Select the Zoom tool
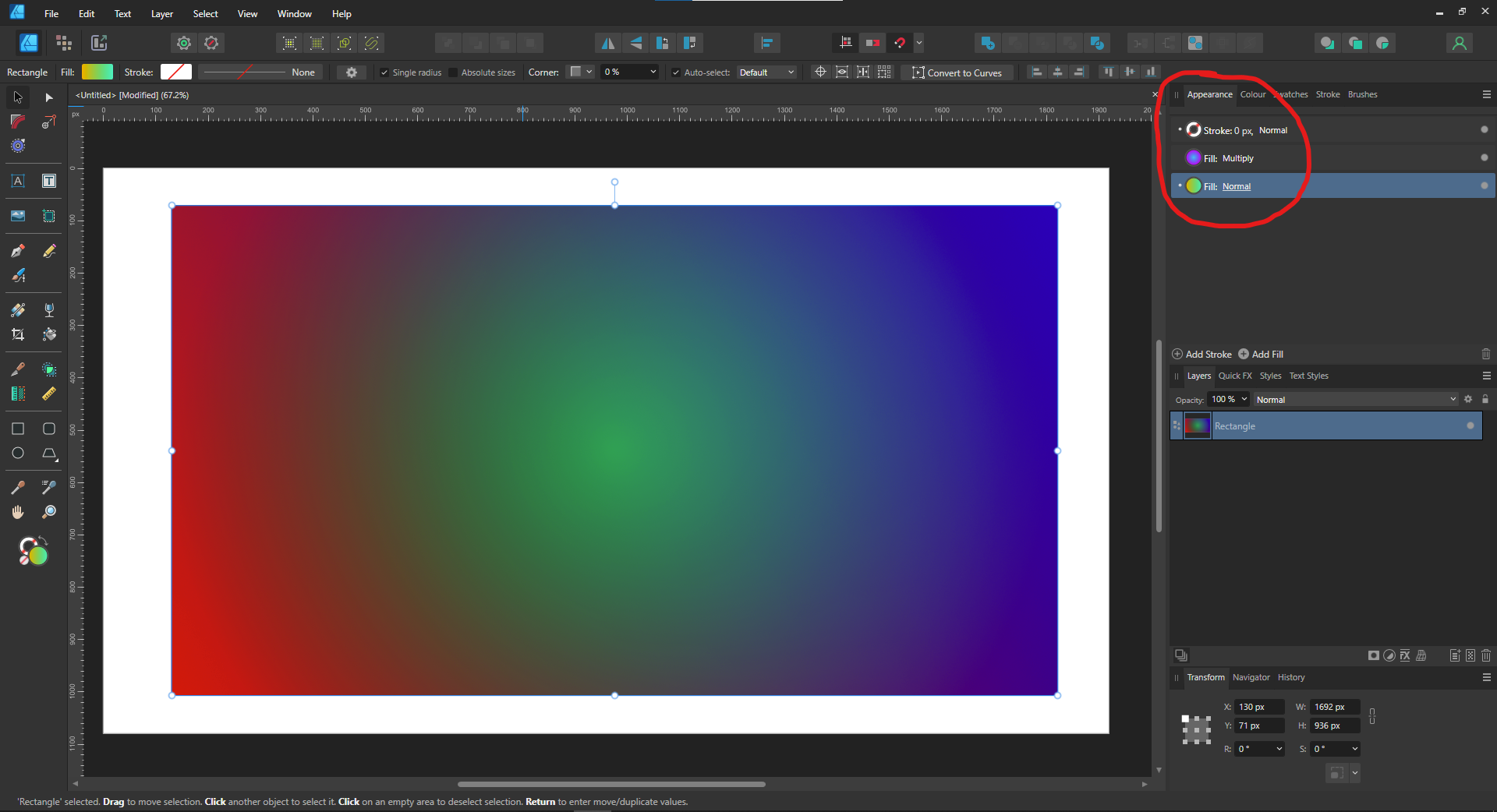Screen dimensions: 1497x812 point(49,512)
